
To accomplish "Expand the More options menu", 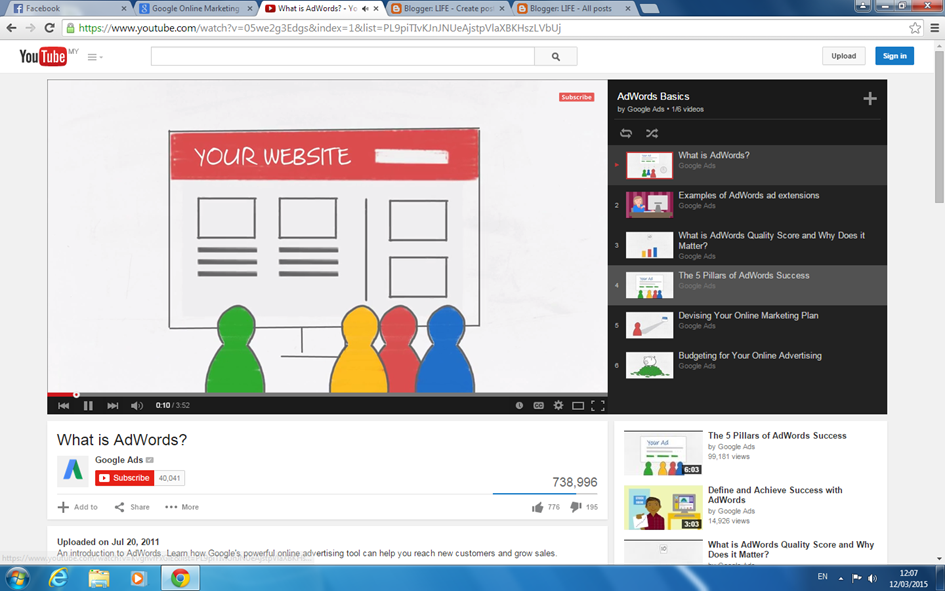I will [182, 507].
